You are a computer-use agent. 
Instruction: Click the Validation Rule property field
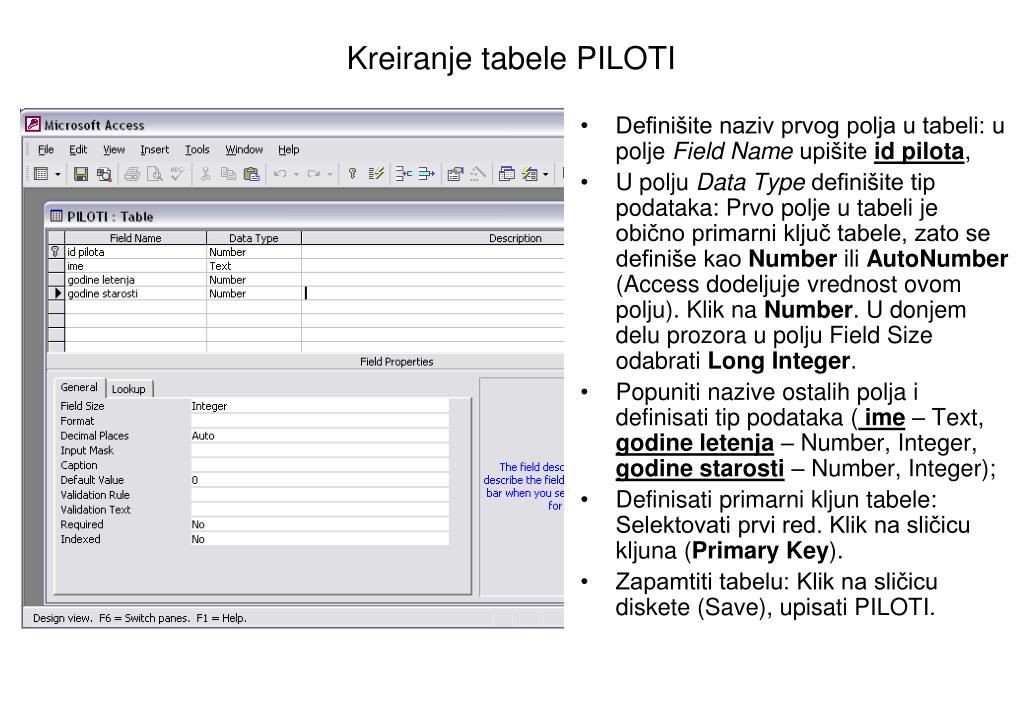(x=320, y=495)
